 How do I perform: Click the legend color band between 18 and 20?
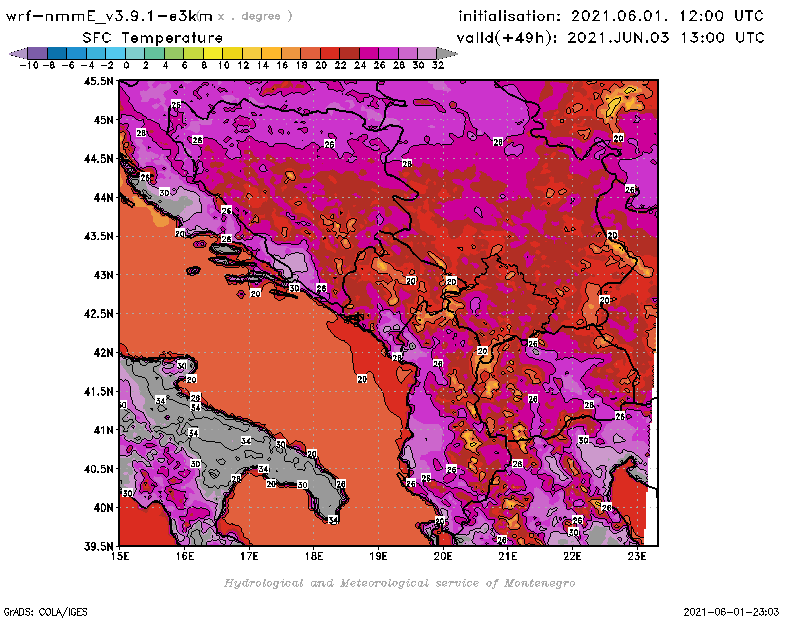[311, 53]
